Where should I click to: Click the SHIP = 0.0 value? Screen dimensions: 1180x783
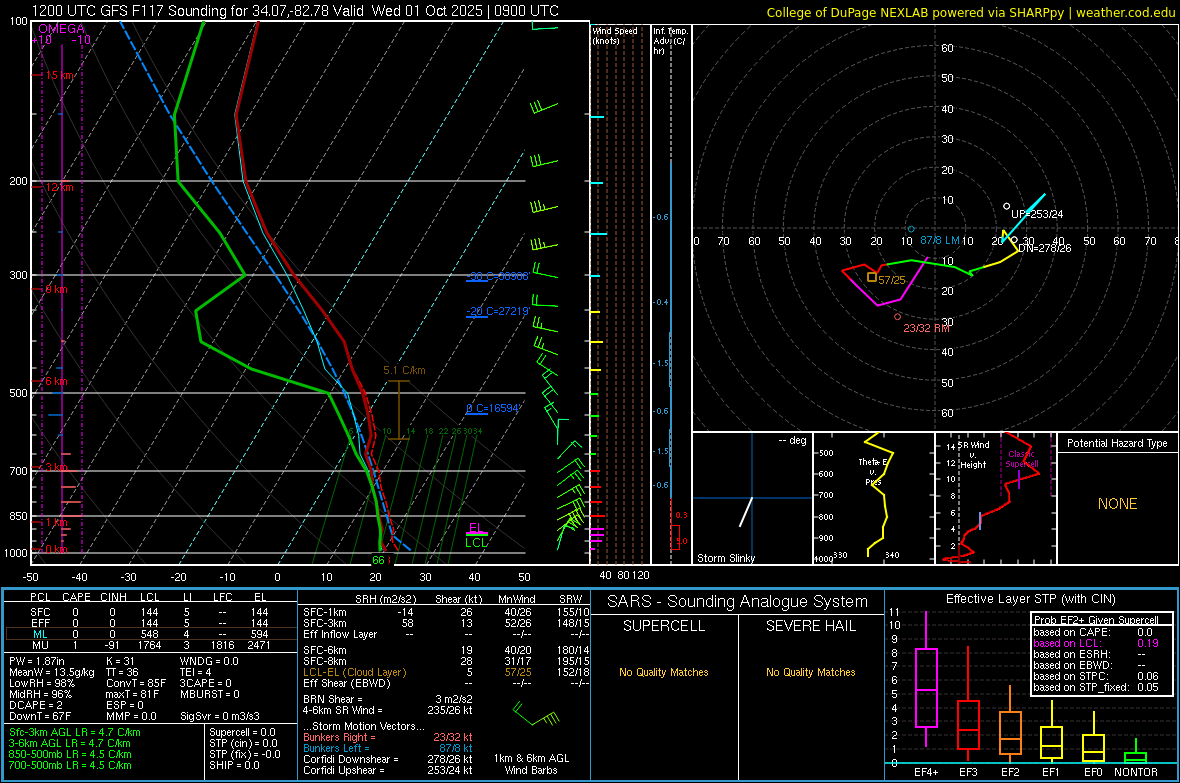[234, 765]
